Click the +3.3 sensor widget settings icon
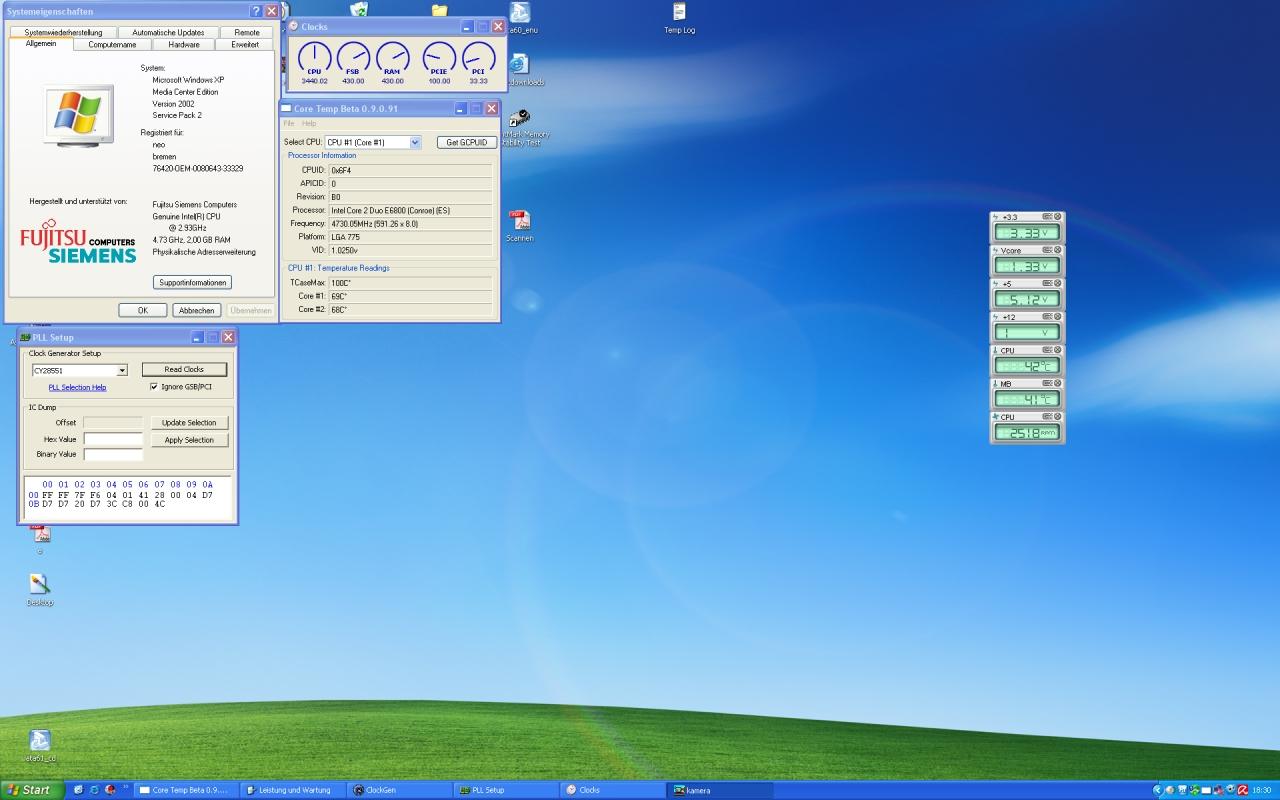This screenshot has height=800, width=1280. click(1047, 217)
